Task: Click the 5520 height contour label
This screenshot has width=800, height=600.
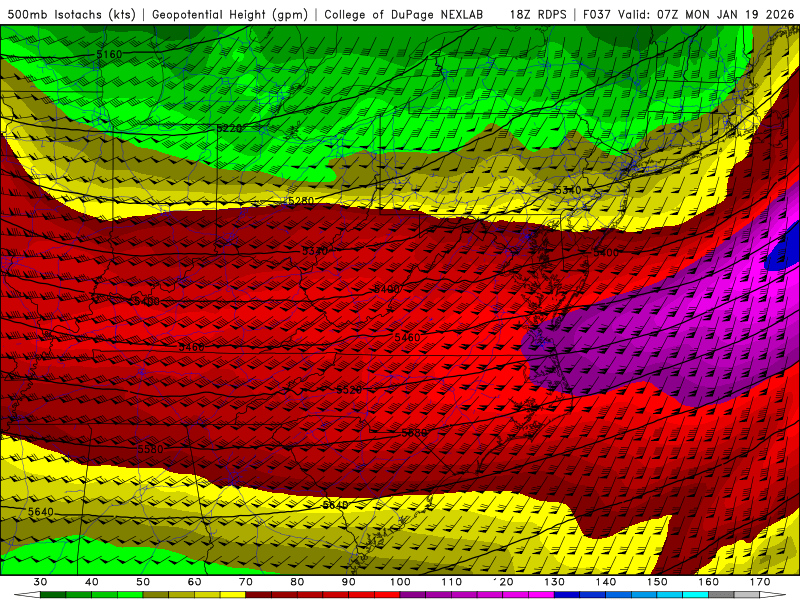Action: coord(349,390)
